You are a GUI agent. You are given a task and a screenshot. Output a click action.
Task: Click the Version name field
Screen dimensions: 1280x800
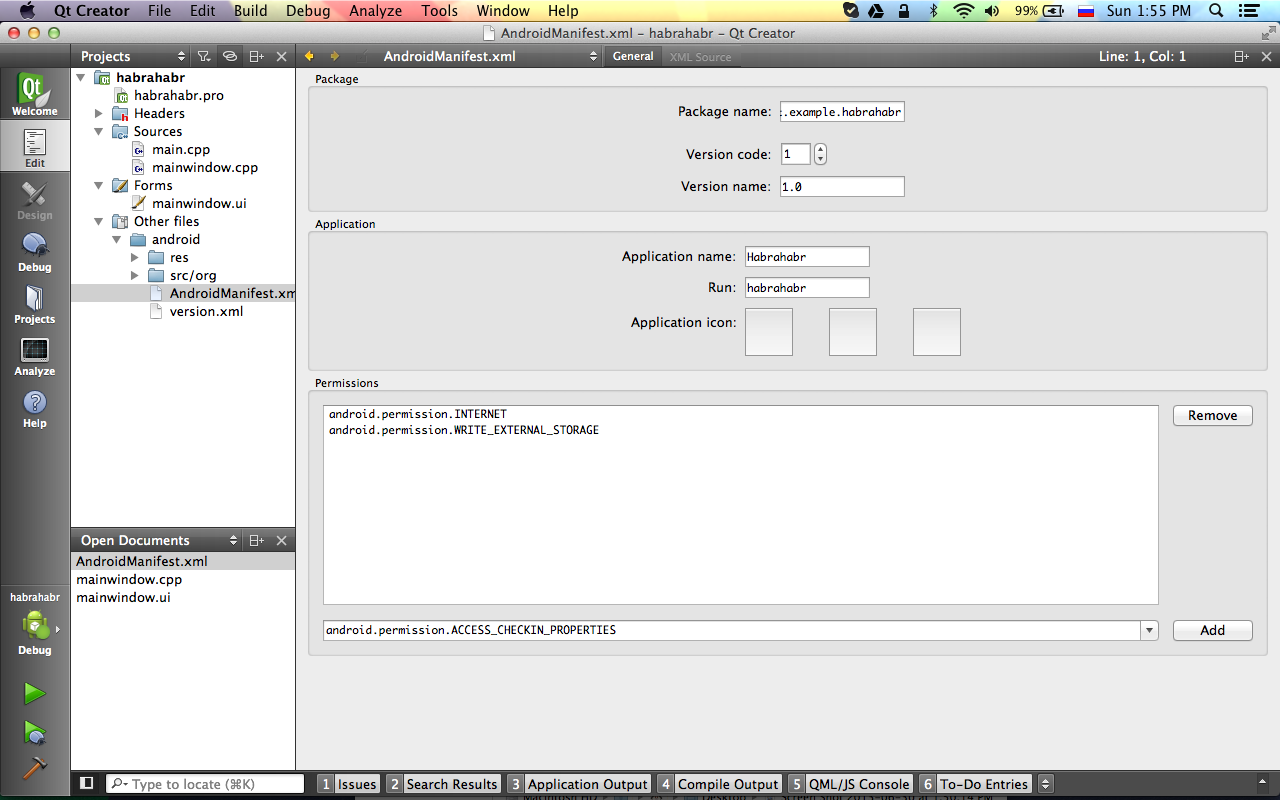[842, 187]
